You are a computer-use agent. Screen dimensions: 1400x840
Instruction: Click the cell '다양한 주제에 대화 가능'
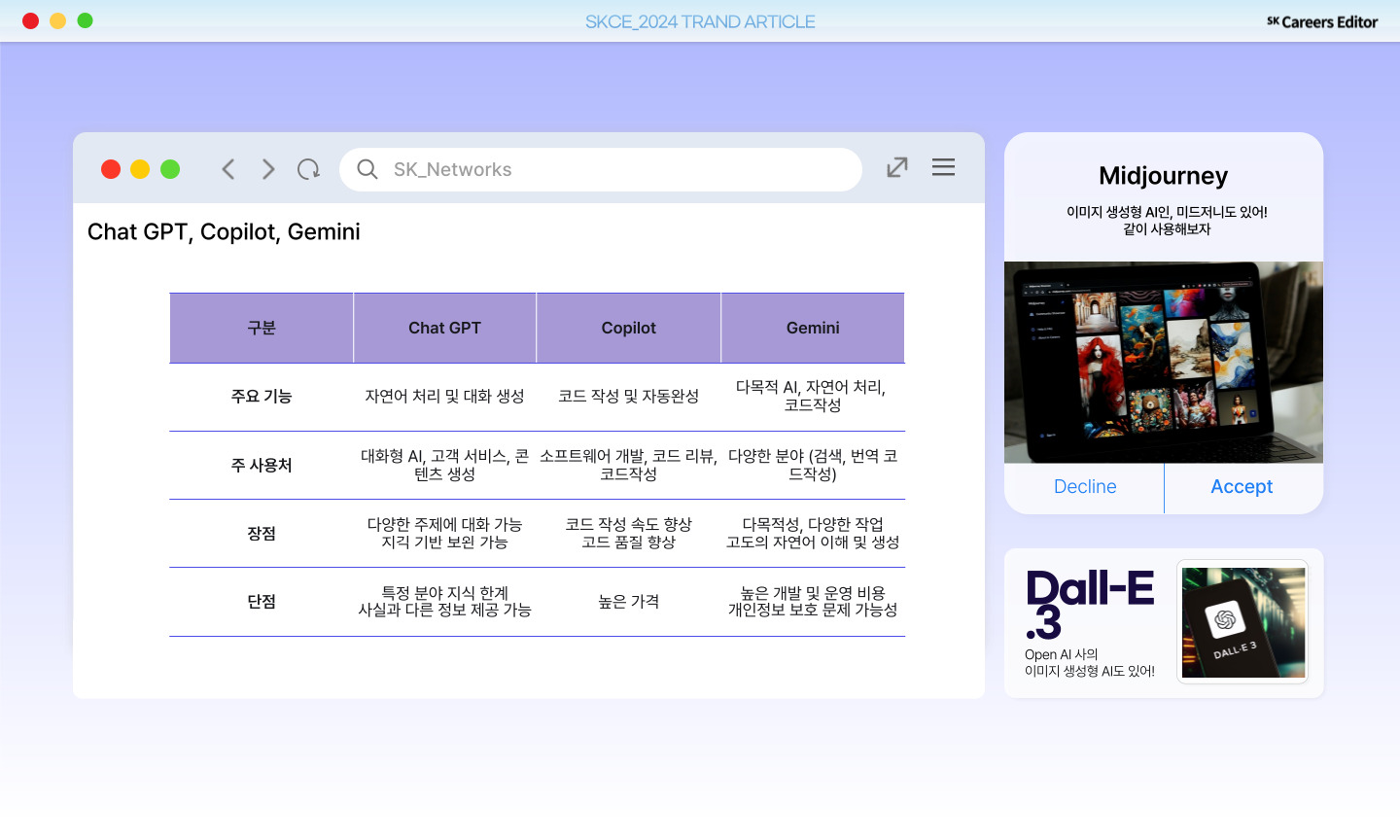pos(444,525)
